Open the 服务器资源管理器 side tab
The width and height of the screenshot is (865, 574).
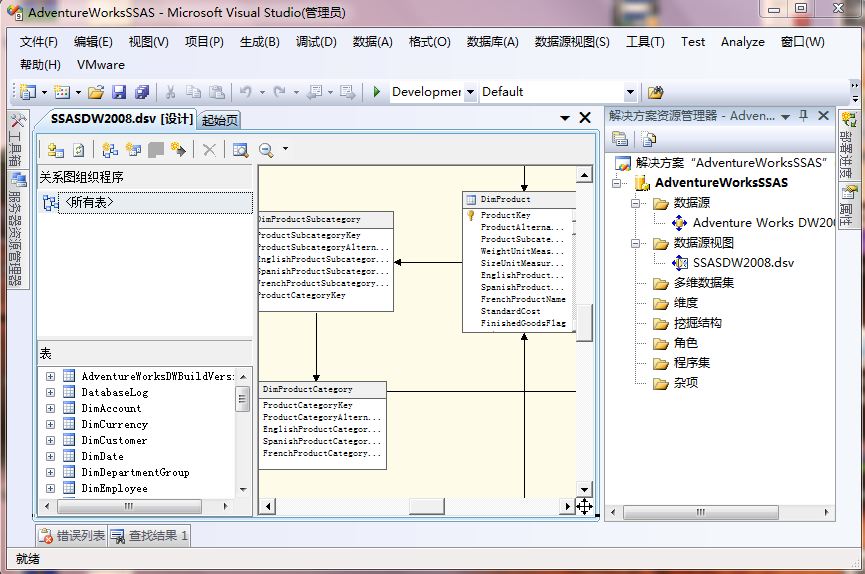[17, 229]
